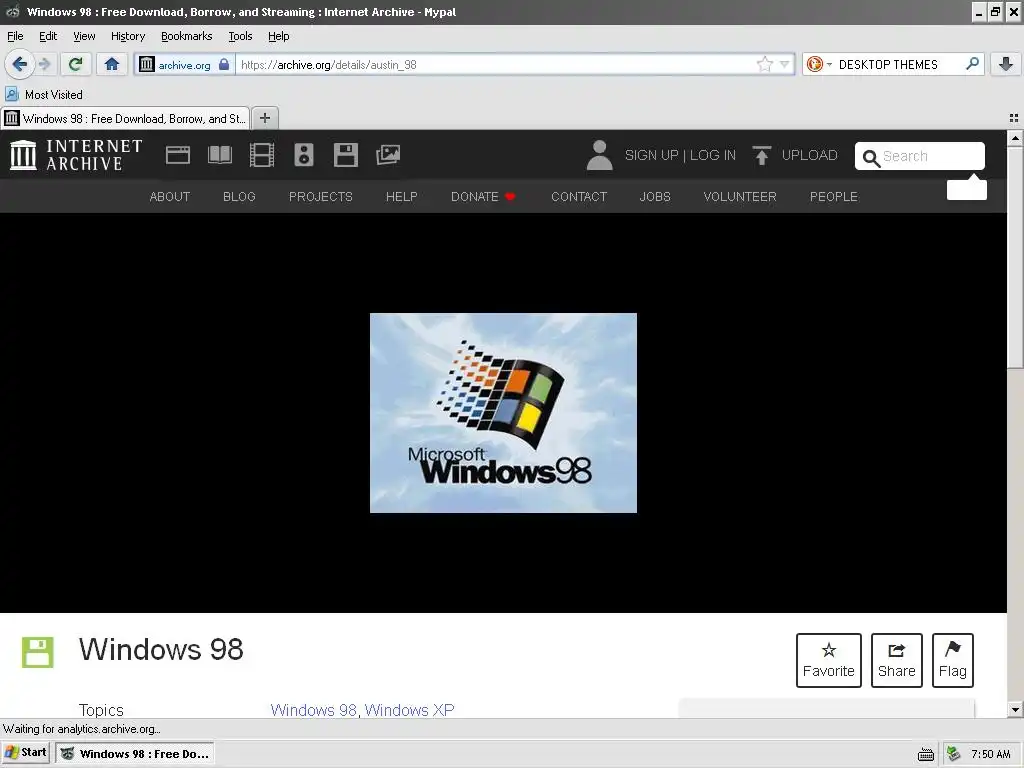Open the Most Visited bookmarks folder
This screenshot has height=768, width=1024.
click(x=44, y=95)
